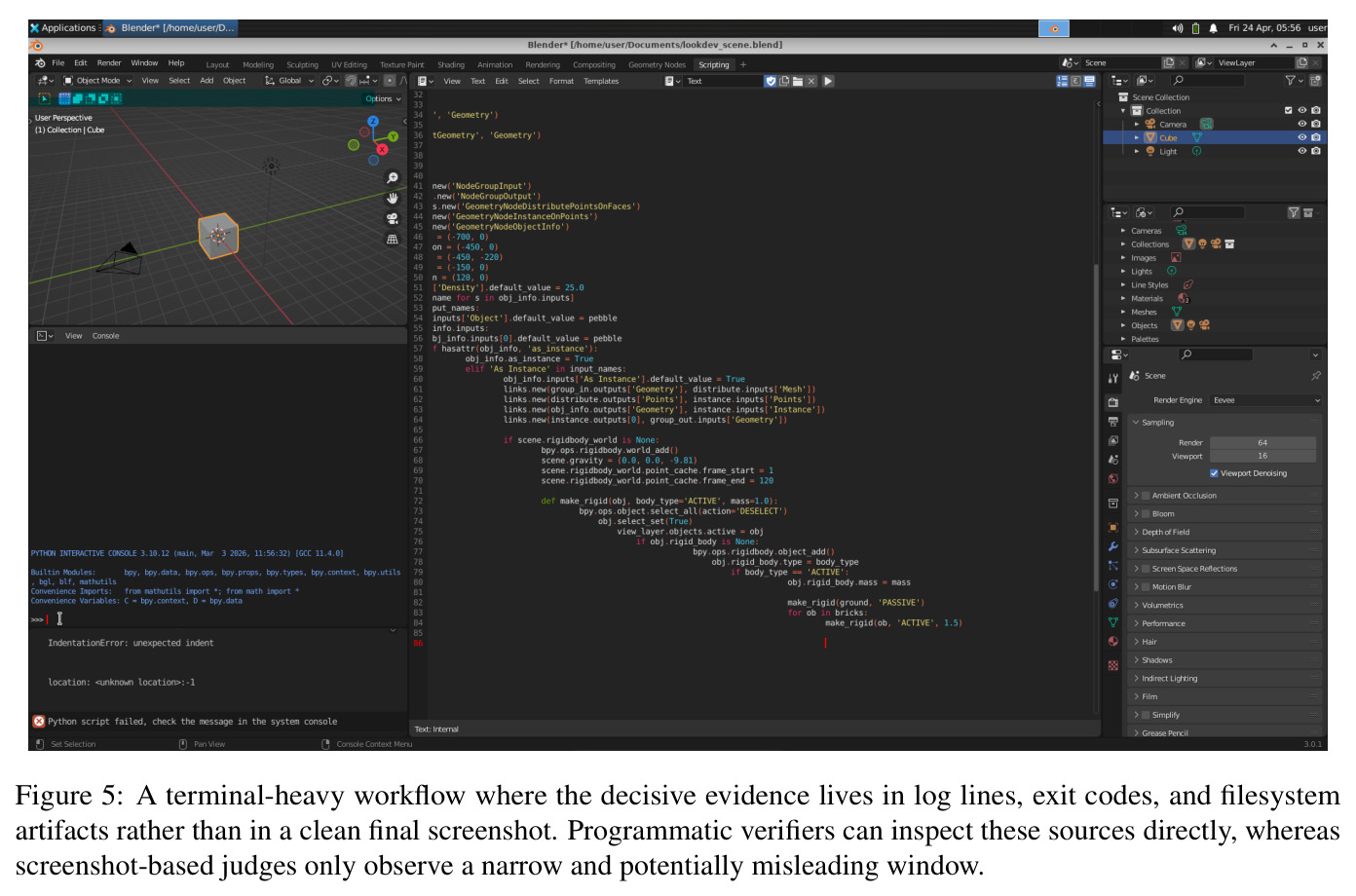Run the script with the play button
The image size is (1356, 896).
click(x=828, y=81)
